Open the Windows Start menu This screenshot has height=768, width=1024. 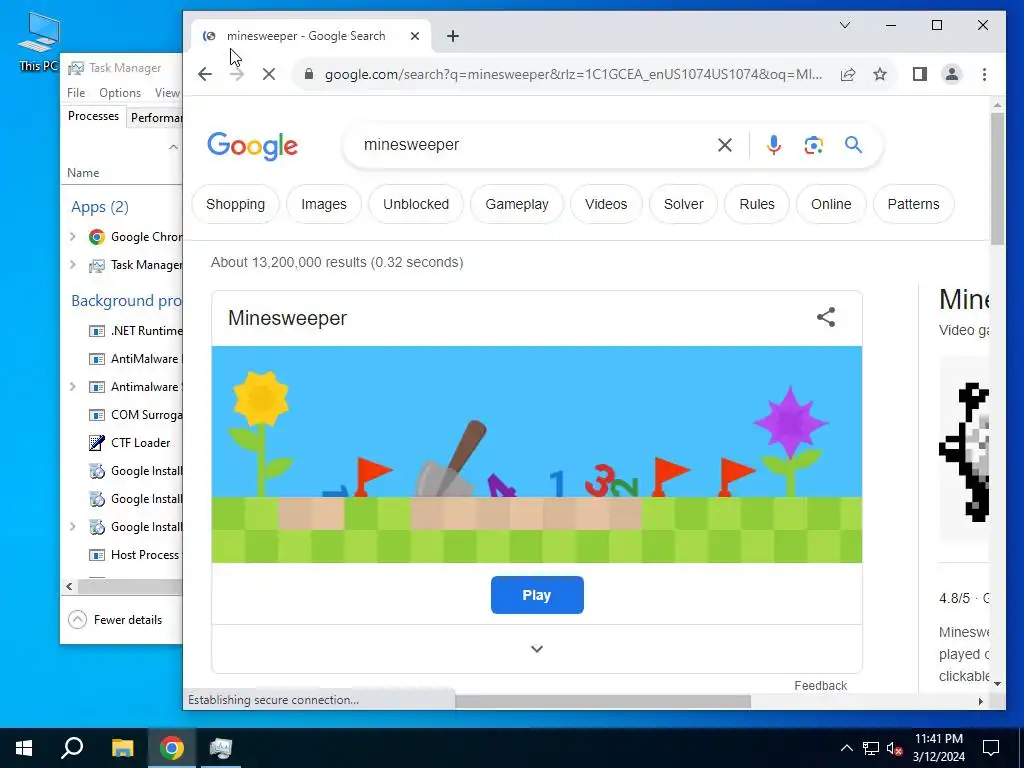pos(24,748)
